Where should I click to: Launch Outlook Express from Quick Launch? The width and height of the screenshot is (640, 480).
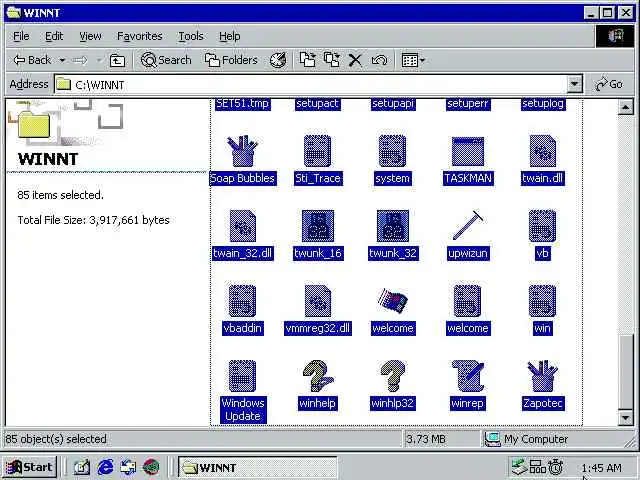click(x=128, y=467)
